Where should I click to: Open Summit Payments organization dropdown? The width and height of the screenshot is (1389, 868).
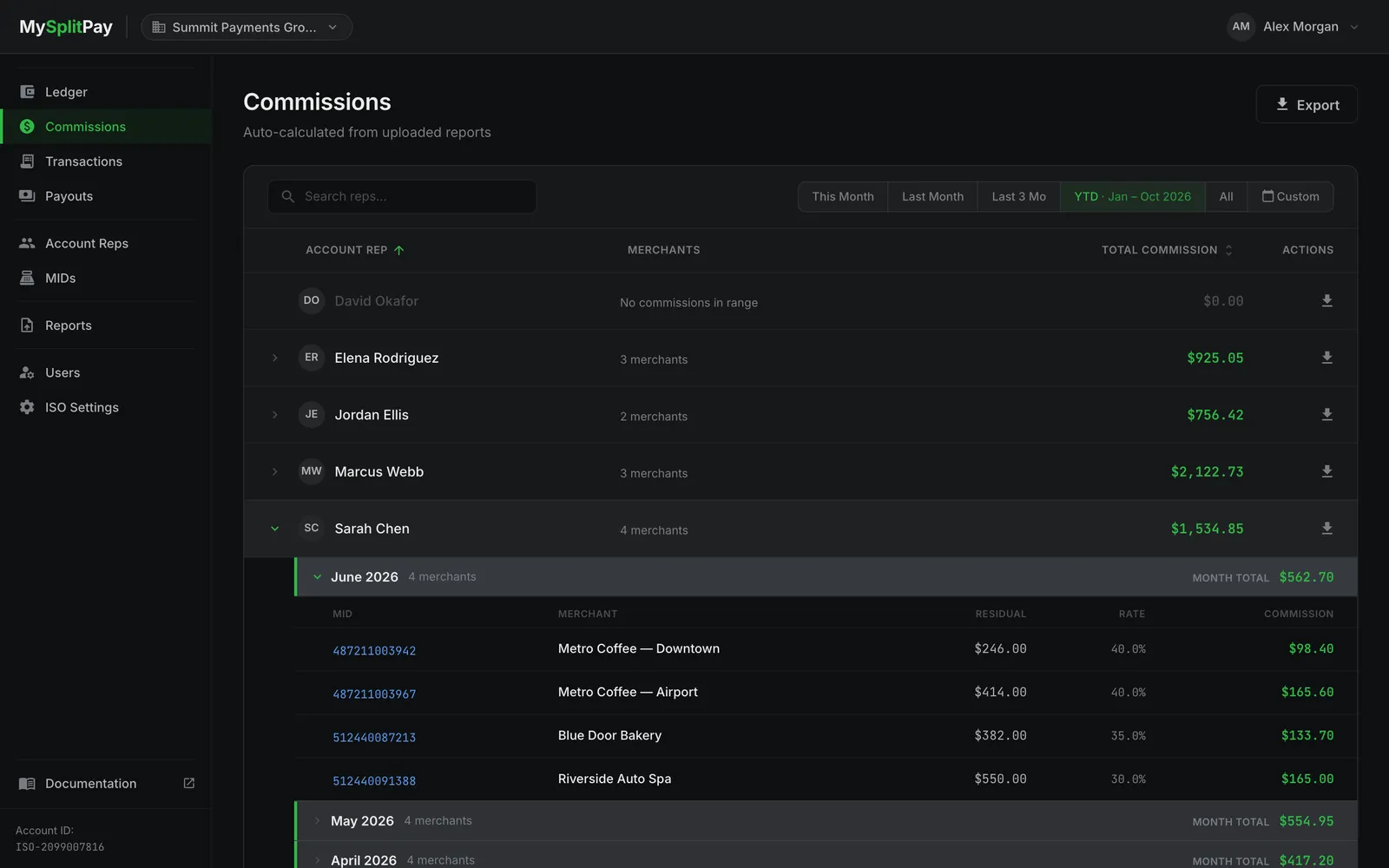[247, 27]
